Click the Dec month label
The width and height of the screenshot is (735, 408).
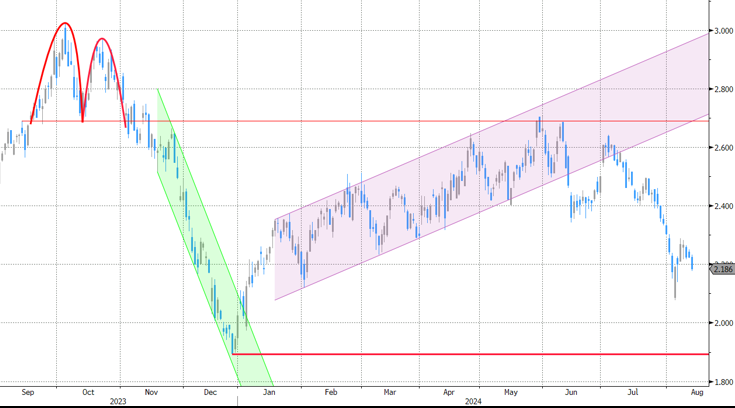coord(210,392)
